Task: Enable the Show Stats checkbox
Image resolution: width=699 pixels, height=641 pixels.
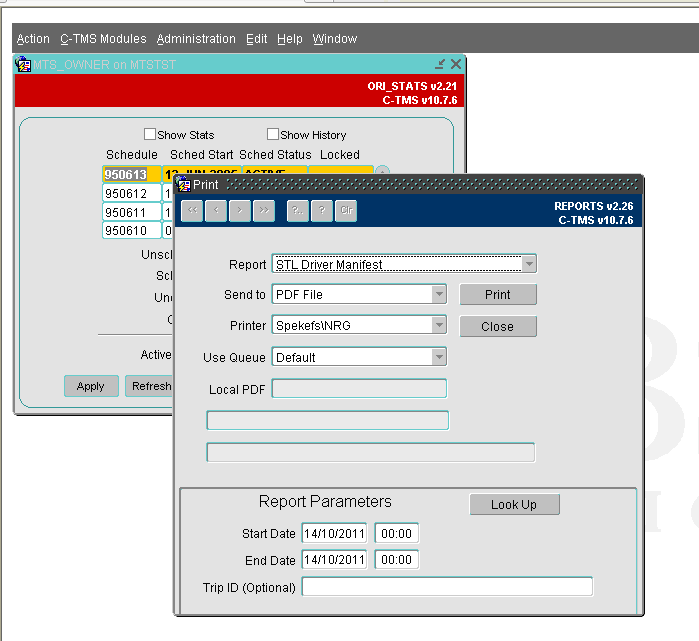Action: (x=150, y=134)
